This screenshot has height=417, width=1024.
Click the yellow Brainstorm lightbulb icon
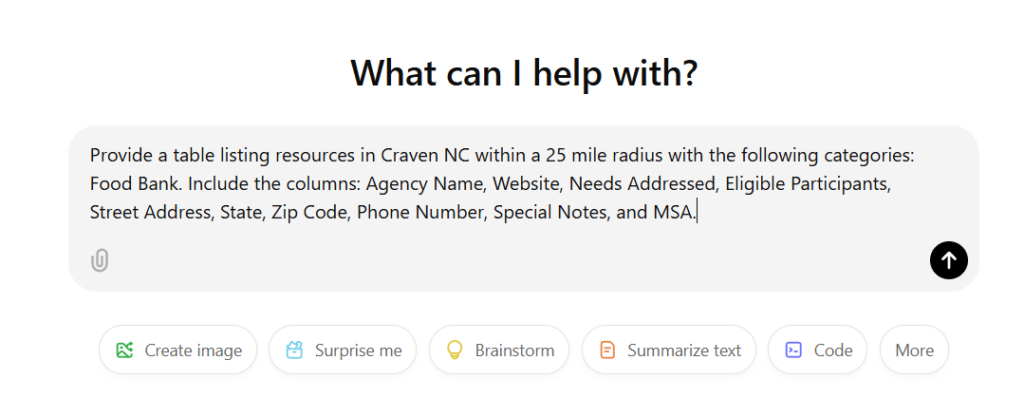click(455, 350)
